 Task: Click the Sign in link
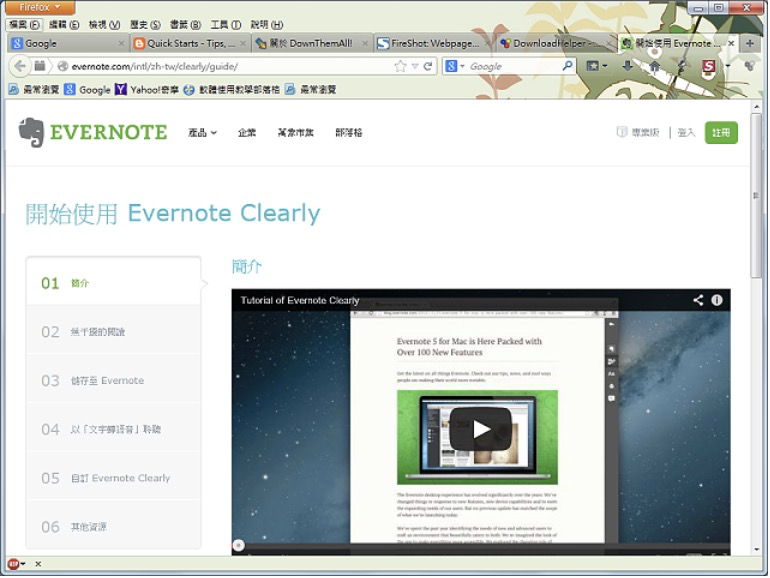(687, 133)
